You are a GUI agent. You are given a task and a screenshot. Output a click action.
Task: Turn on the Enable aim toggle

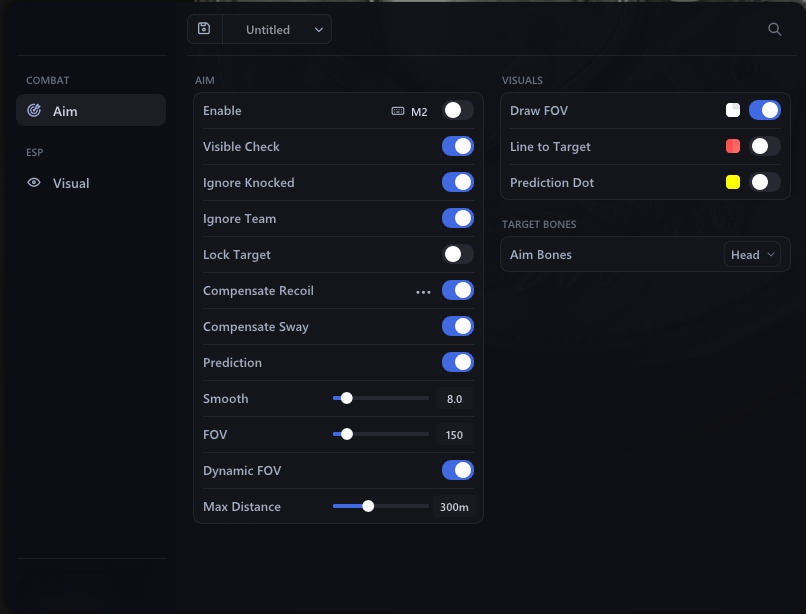(x=457, y=110)
